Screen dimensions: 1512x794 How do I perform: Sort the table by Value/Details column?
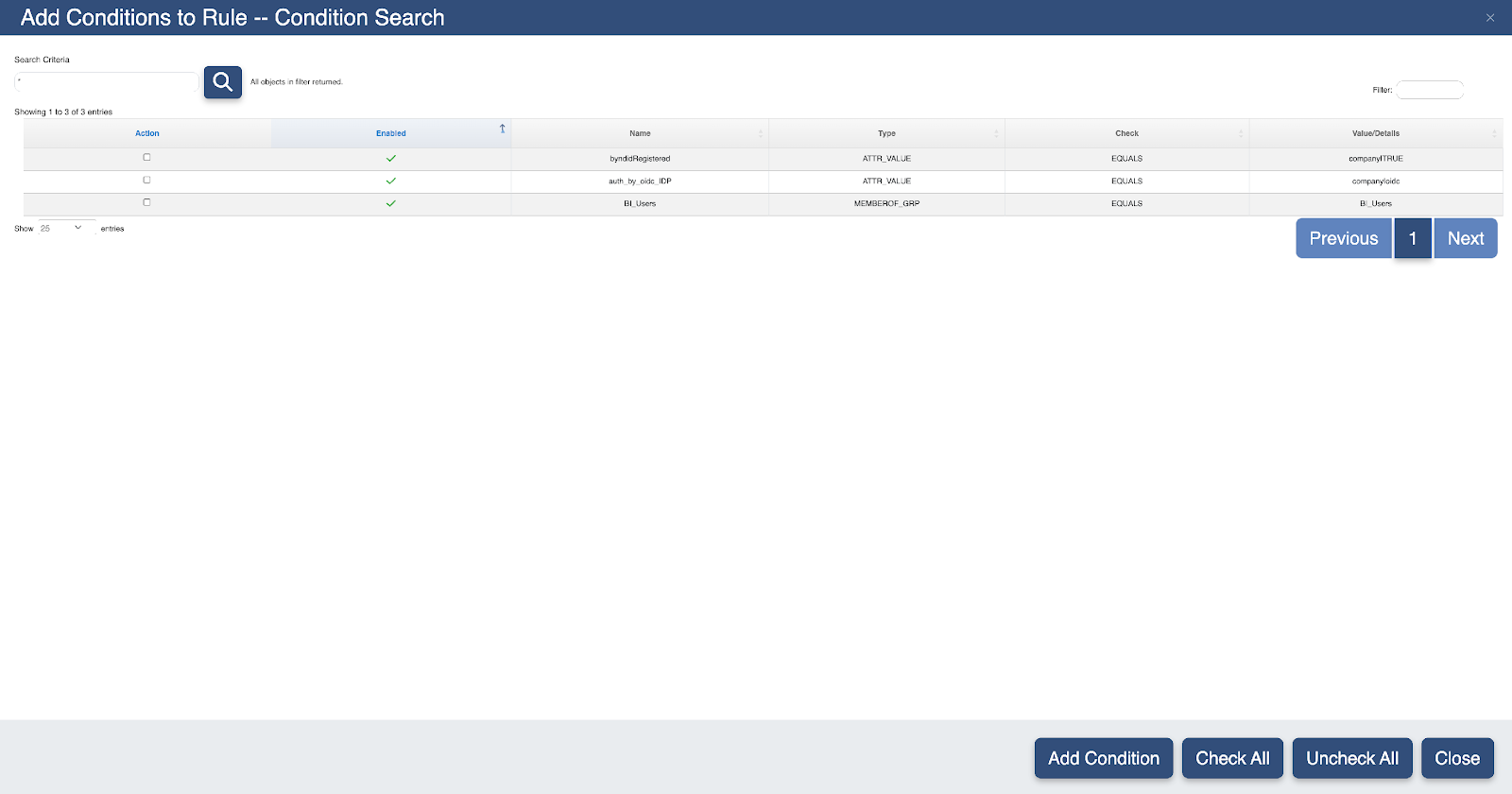pyautogui.click(x=1376, y=133)
